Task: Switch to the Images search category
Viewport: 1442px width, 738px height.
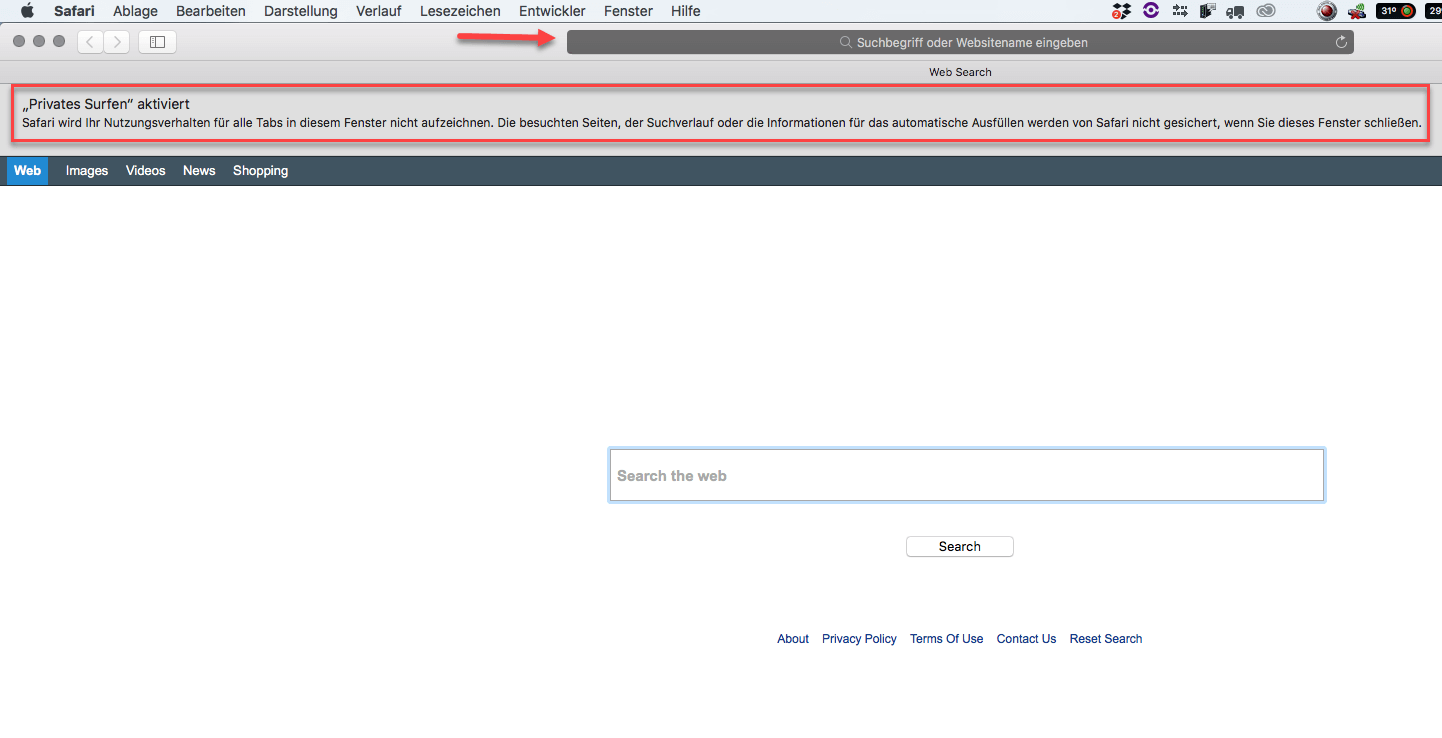Action: pyautogui.click(x=87, y=171)
